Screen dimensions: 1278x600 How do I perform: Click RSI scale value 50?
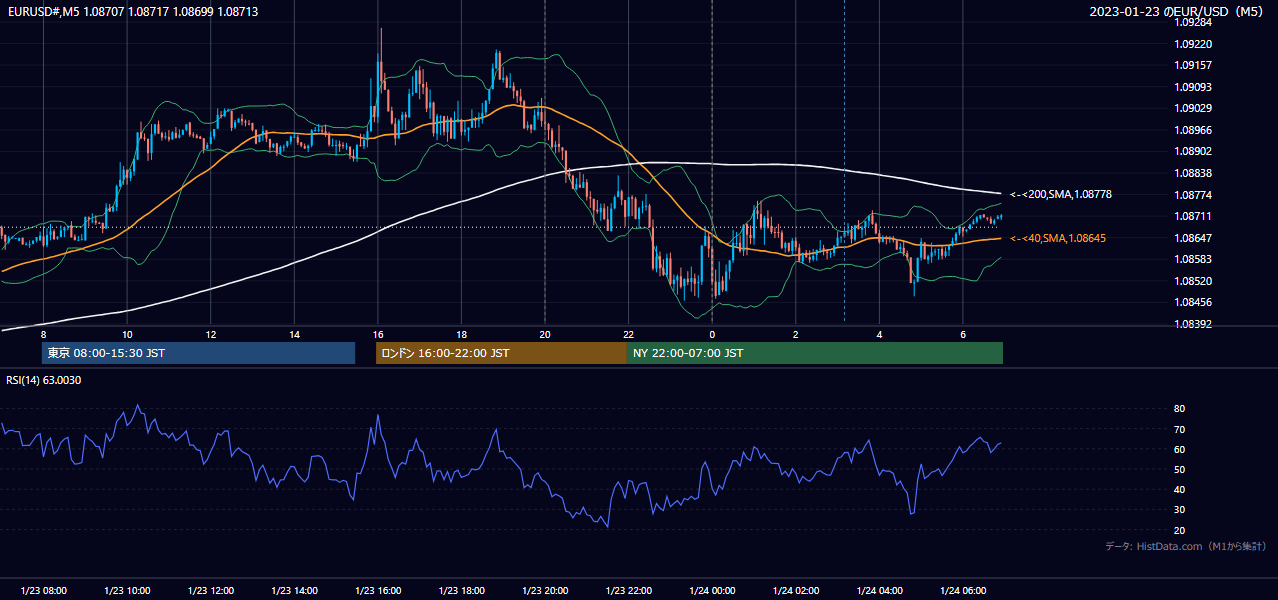point(1179,469)
